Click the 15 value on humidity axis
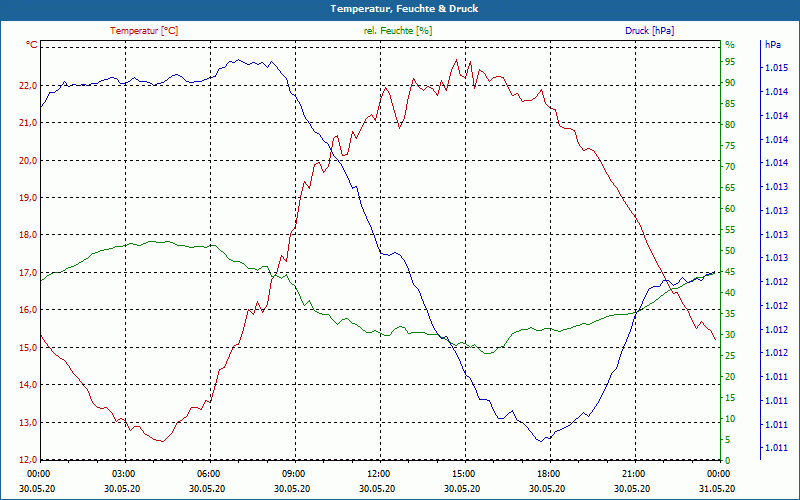 [x=730, y=398]
